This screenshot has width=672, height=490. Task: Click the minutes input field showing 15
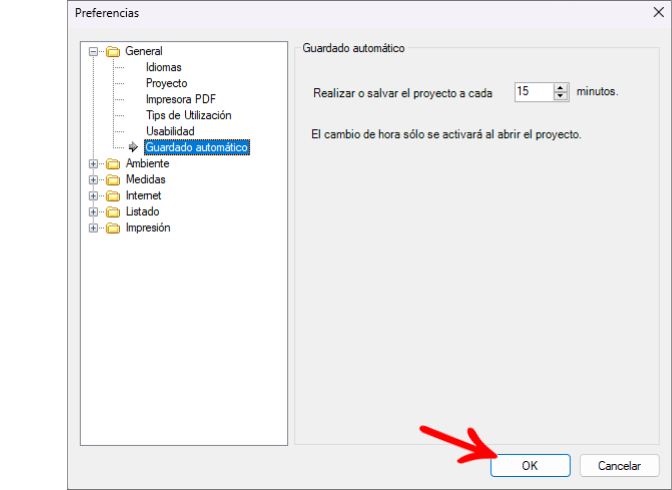pyautogui.click(x=534, y=91)
